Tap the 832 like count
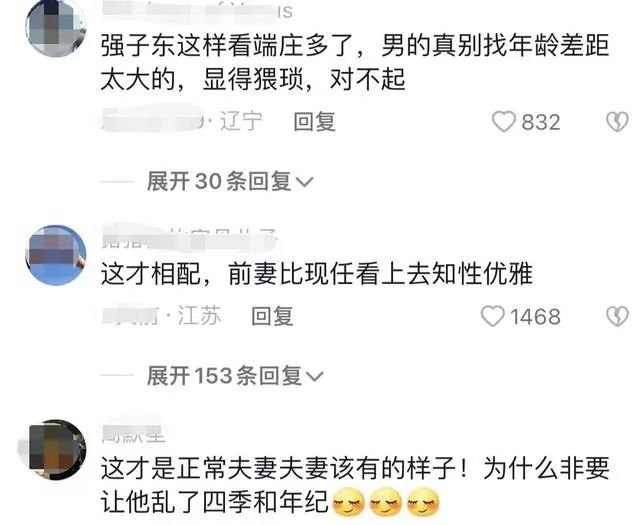The width and height of the screenshot is (640, 525). 541,122
